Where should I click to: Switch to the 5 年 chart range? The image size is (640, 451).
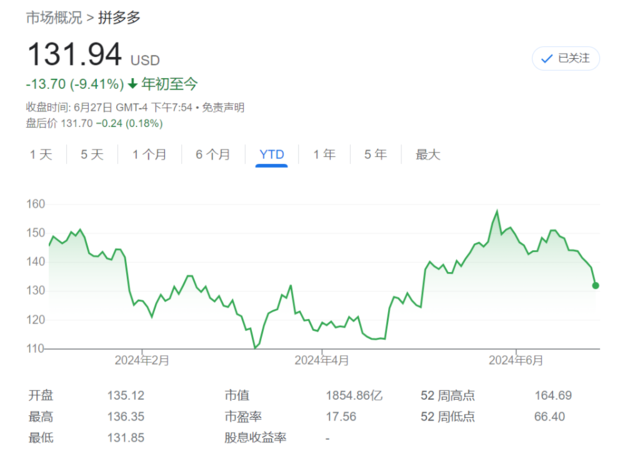[x=375, y=154]
